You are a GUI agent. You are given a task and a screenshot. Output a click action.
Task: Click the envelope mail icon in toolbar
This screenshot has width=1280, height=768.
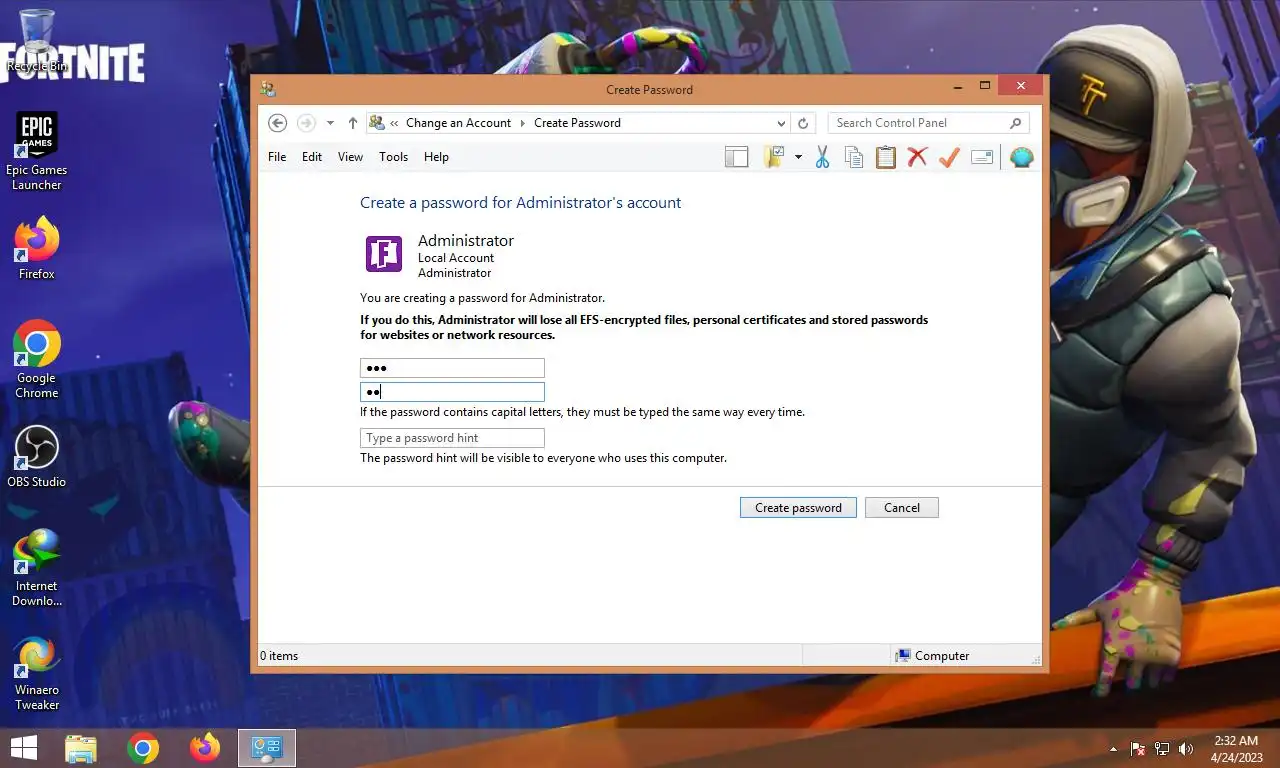(982, 157)
